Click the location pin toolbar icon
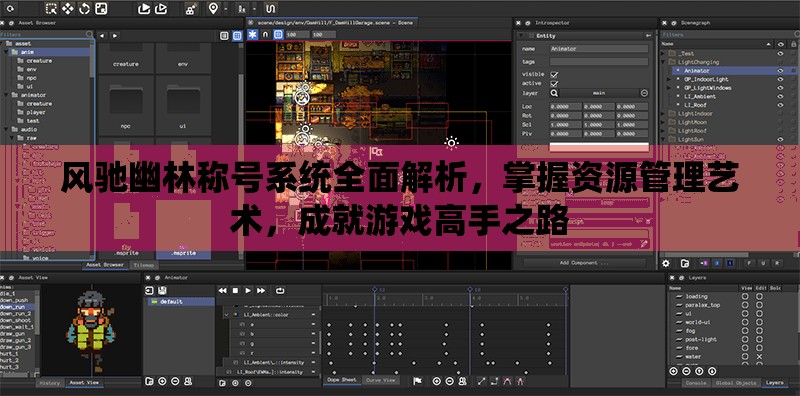800x396 pixels. tap(213, 8)
